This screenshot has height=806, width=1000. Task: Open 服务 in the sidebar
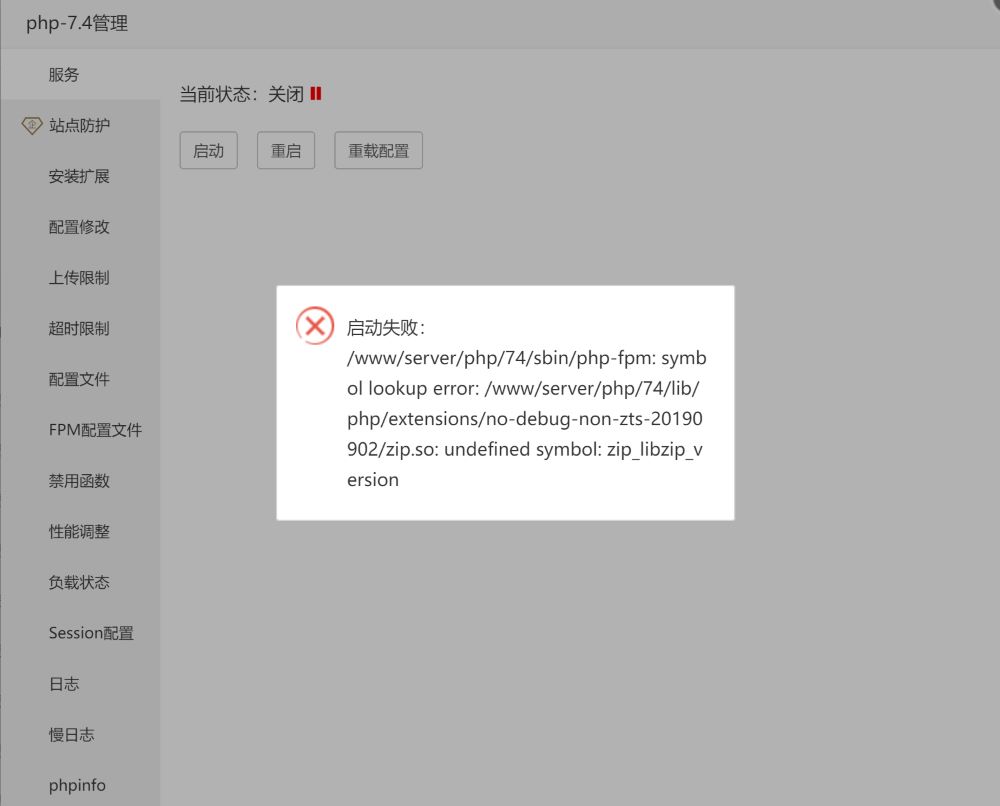63,74
